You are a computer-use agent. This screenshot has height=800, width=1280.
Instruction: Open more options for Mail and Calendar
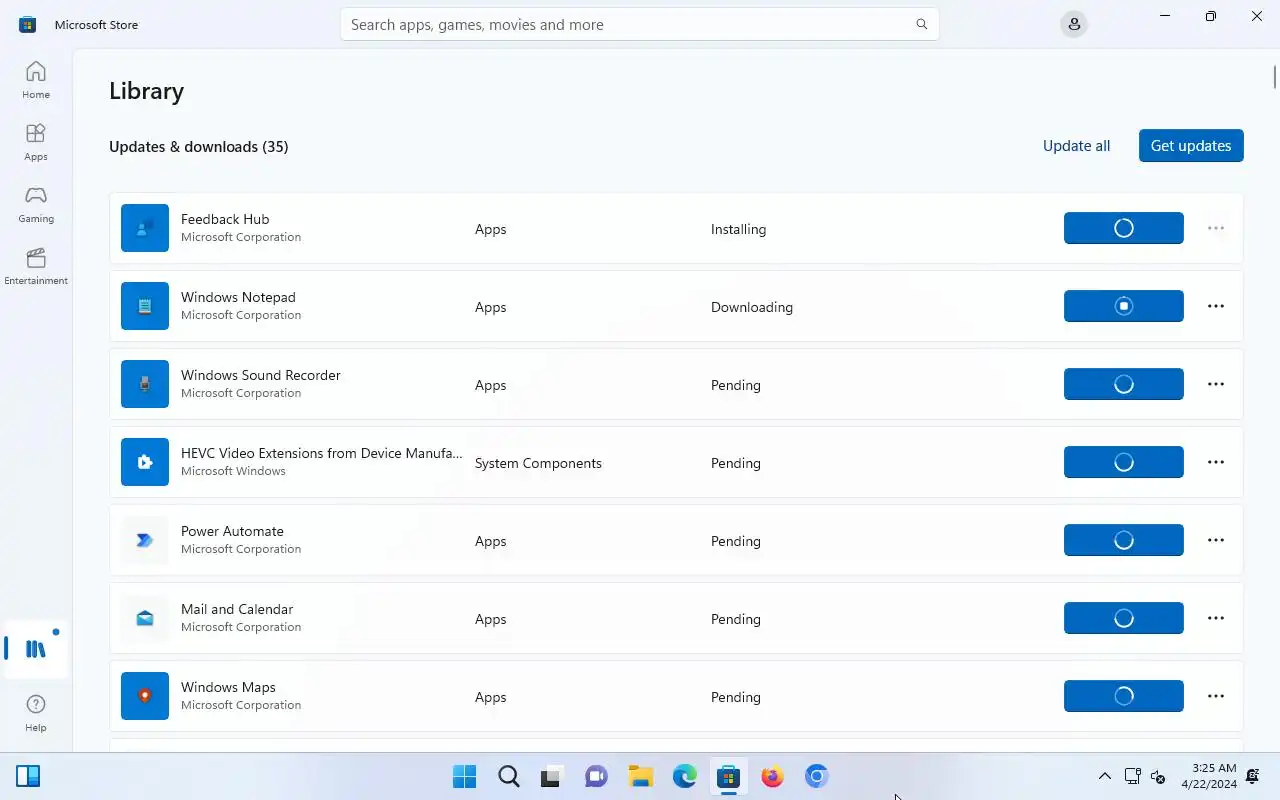click(x=1216, y=618)
